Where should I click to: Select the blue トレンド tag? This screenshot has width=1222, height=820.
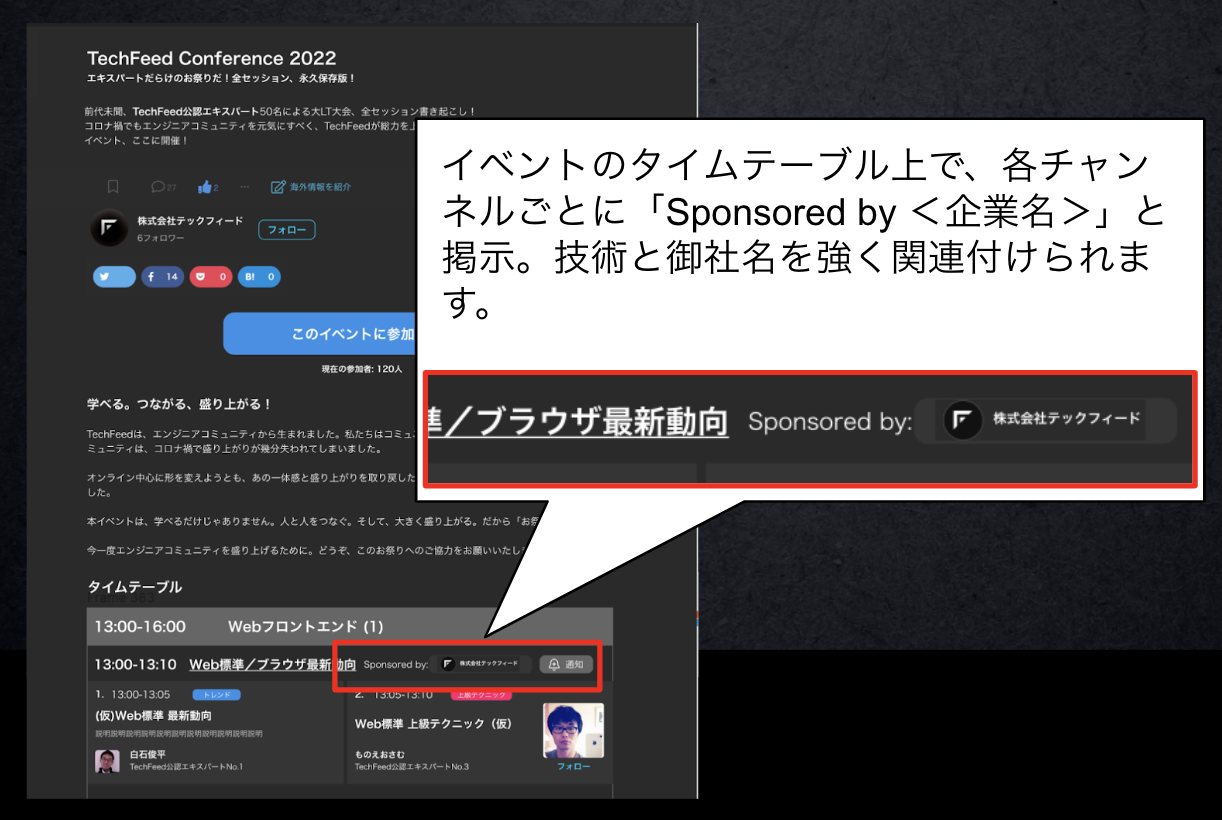point(216,694)
